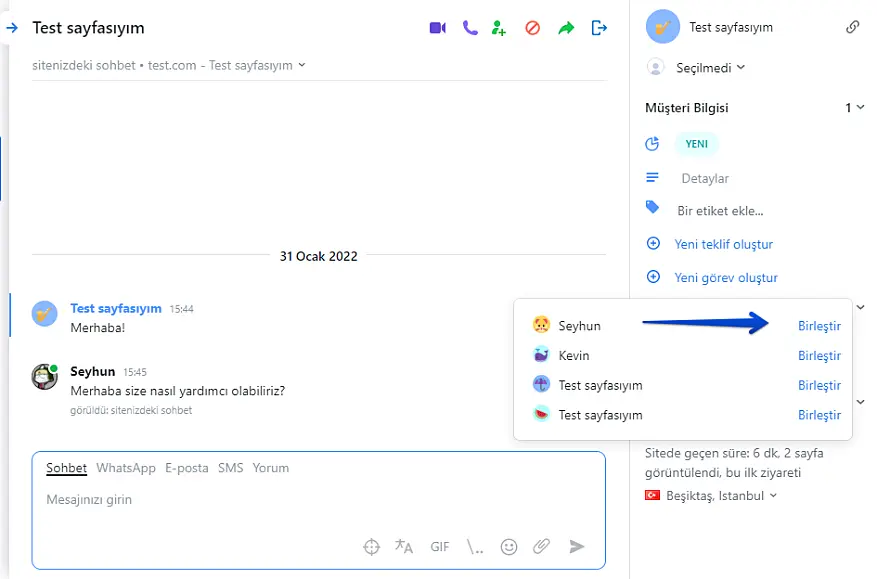Forward the chat using the green arrow icon
This screenshot has height=579, width=877.
tap(566, 28)
